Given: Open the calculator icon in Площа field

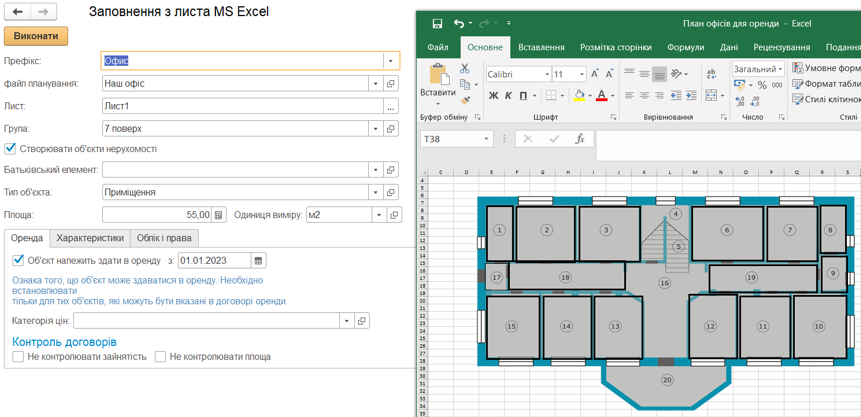Looking at the screenshot, I should coord(219,215).
